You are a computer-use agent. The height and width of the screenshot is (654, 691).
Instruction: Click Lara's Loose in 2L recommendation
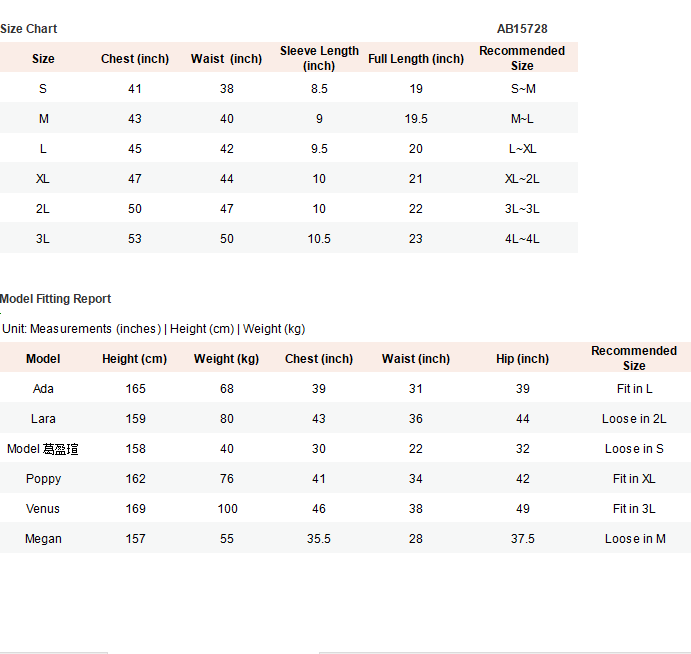pos(634,419)
